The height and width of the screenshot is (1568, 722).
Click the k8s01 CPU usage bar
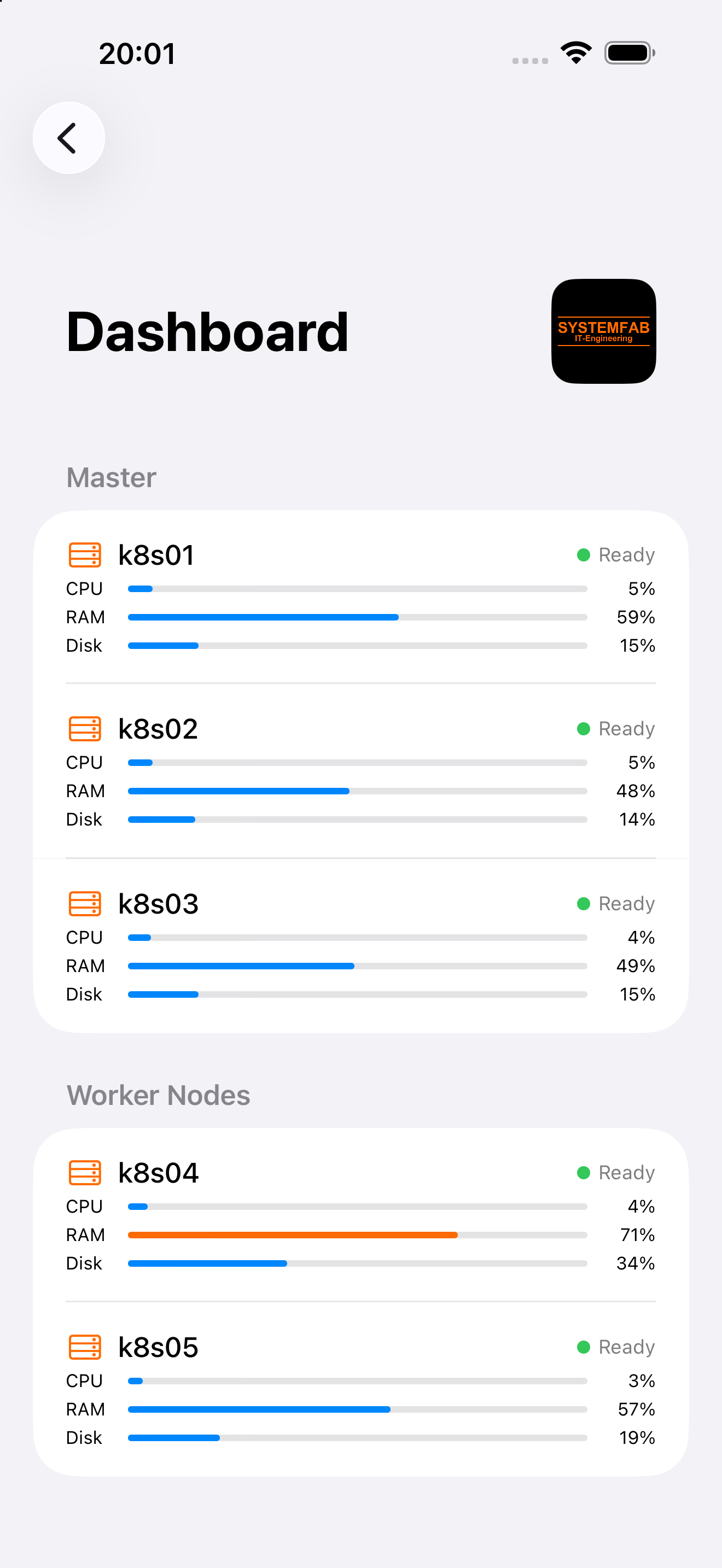pyautogui.click(x=357, y=589)
